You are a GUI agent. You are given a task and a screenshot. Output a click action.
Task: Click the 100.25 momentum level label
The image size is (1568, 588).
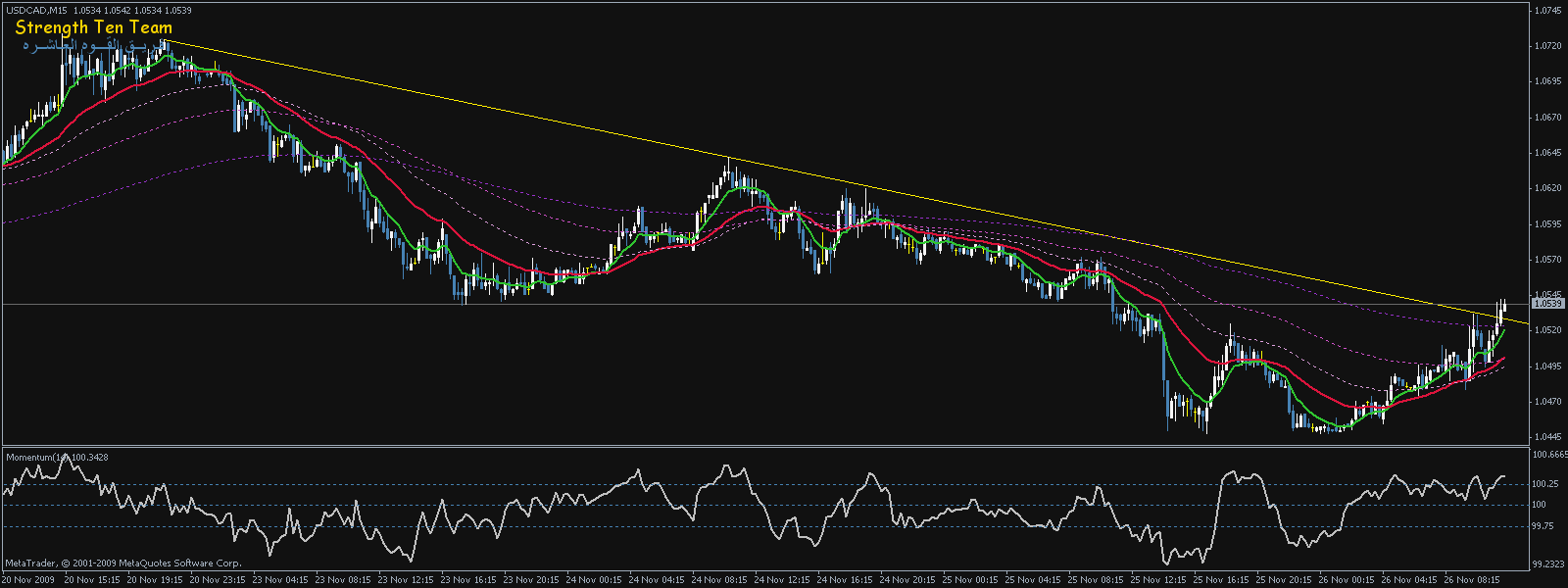point(1546,484)
